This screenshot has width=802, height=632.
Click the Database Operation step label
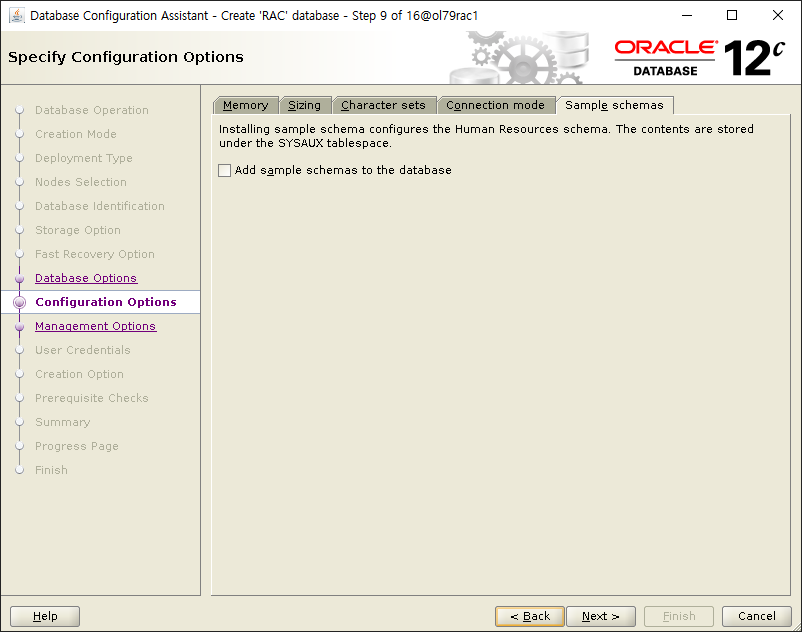(x=92, y=110)
